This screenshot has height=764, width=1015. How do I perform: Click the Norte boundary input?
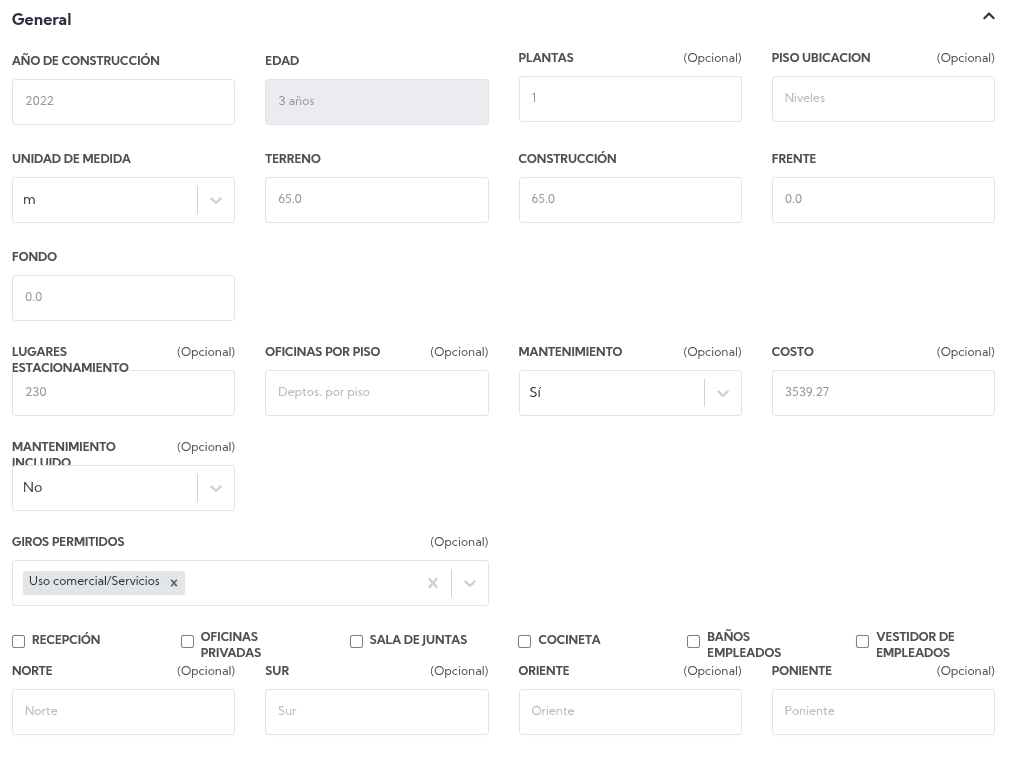pos(123,712)
